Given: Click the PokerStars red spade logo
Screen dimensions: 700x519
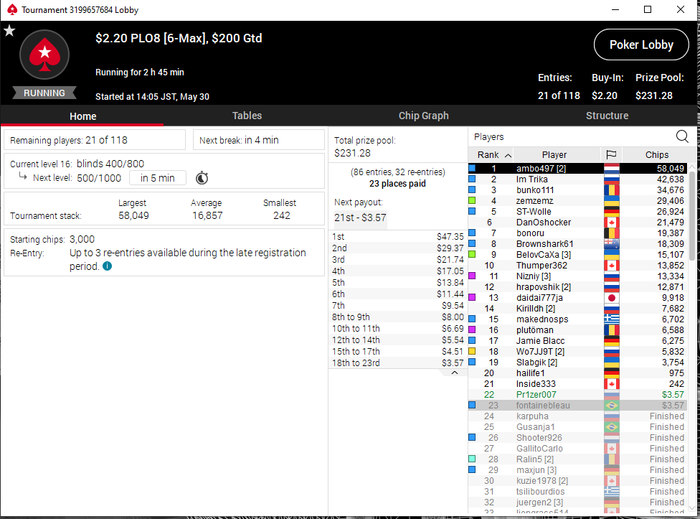Looking at the screenshot, I should point(44,54).
